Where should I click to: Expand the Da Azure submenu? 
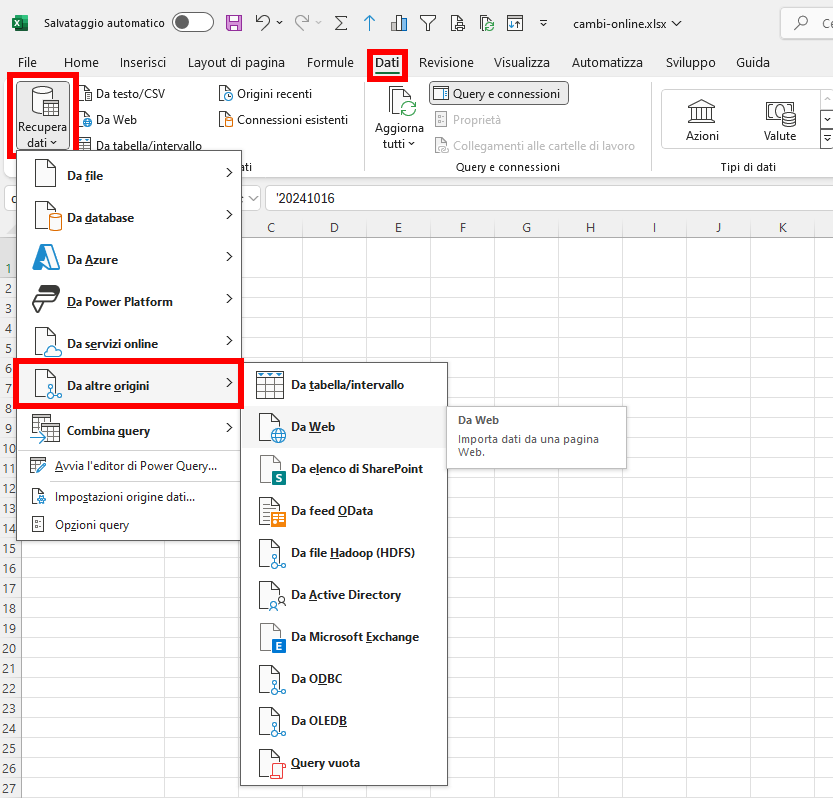point(130,259)
